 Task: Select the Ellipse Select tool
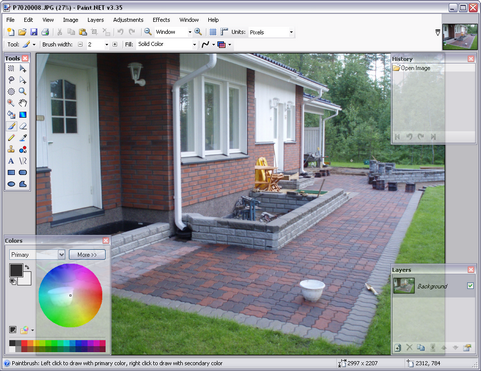(11, 91)
